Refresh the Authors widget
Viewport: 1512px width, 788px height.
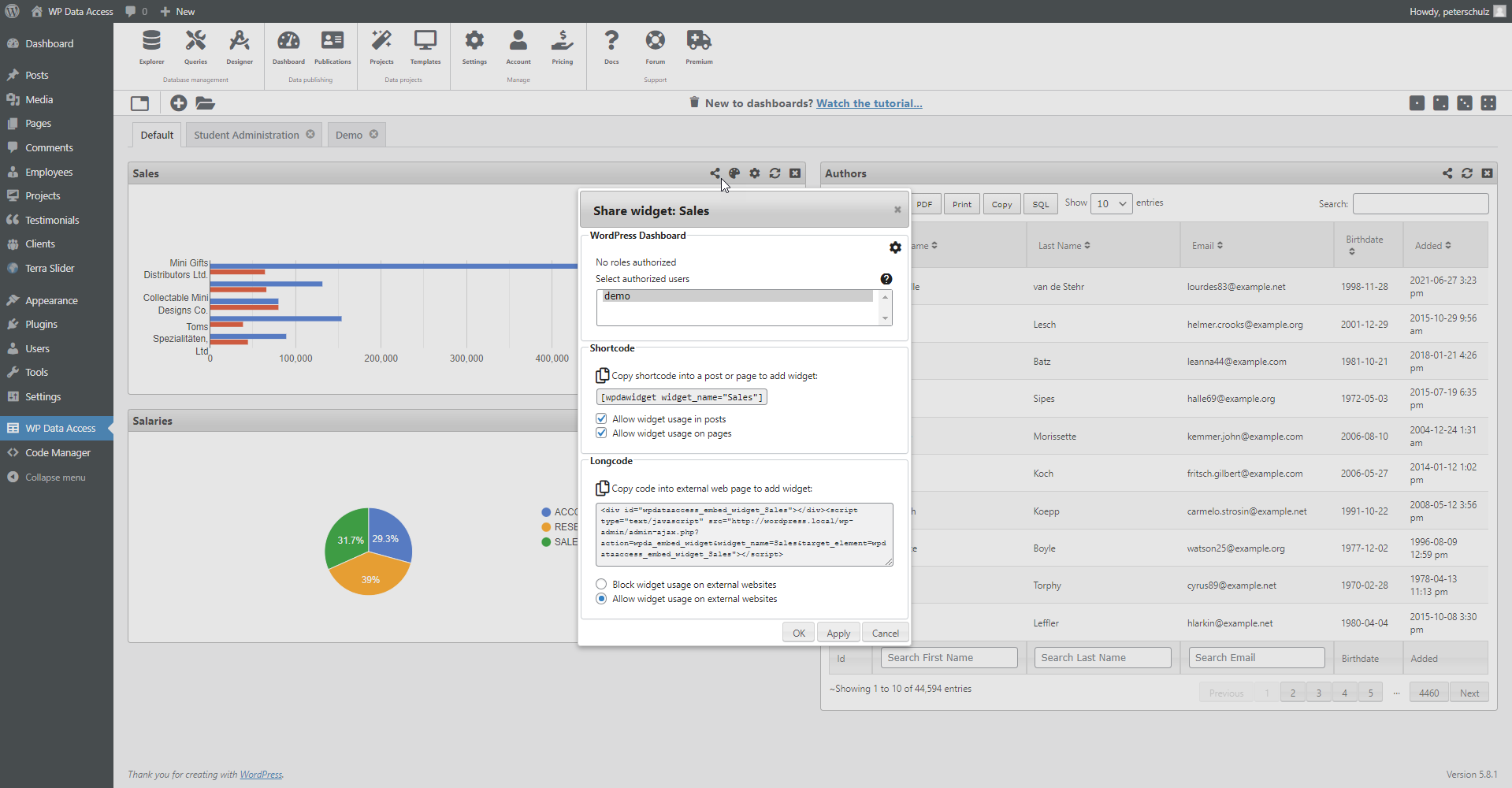(1467, 173)
